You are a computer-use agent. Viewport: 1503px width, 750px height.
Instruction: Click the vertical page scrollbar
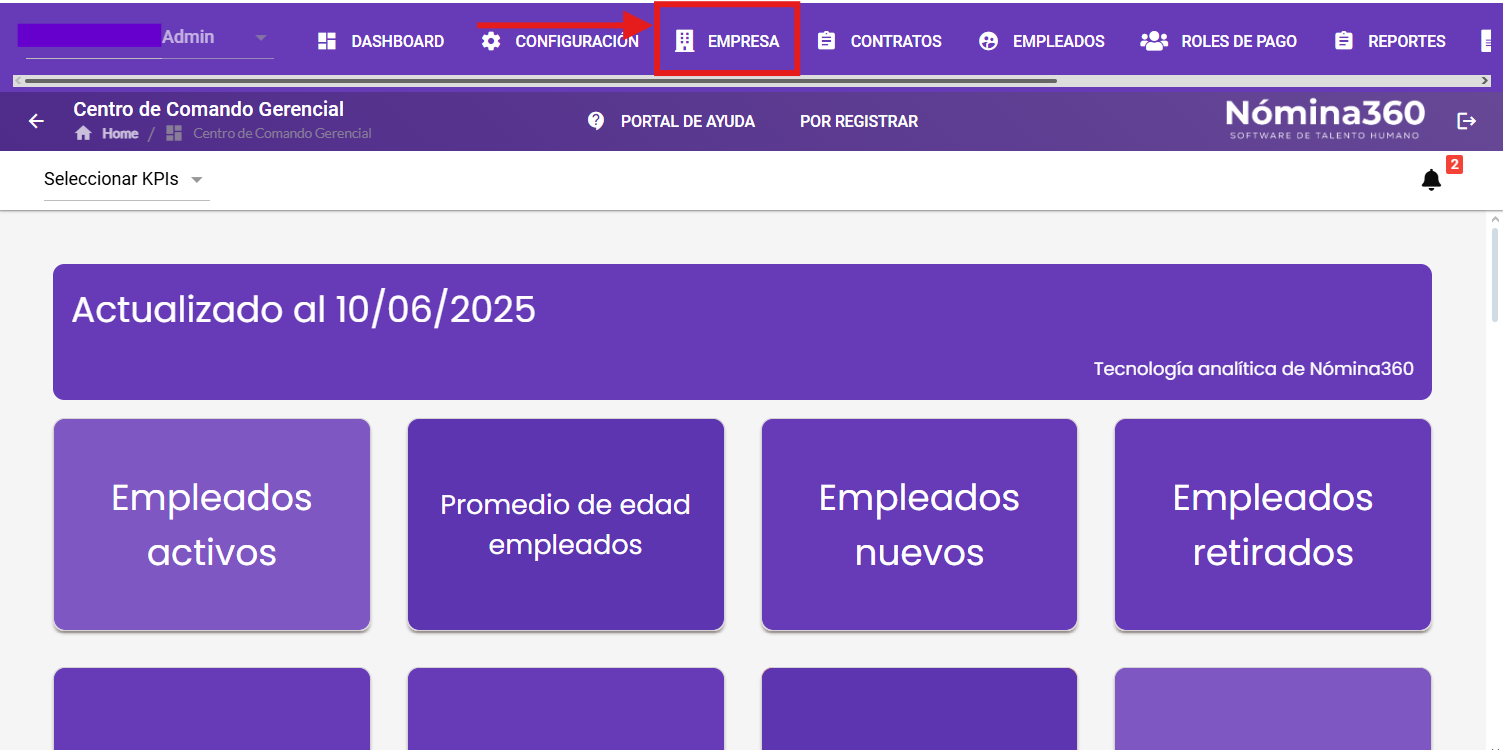pos(1495,275)
